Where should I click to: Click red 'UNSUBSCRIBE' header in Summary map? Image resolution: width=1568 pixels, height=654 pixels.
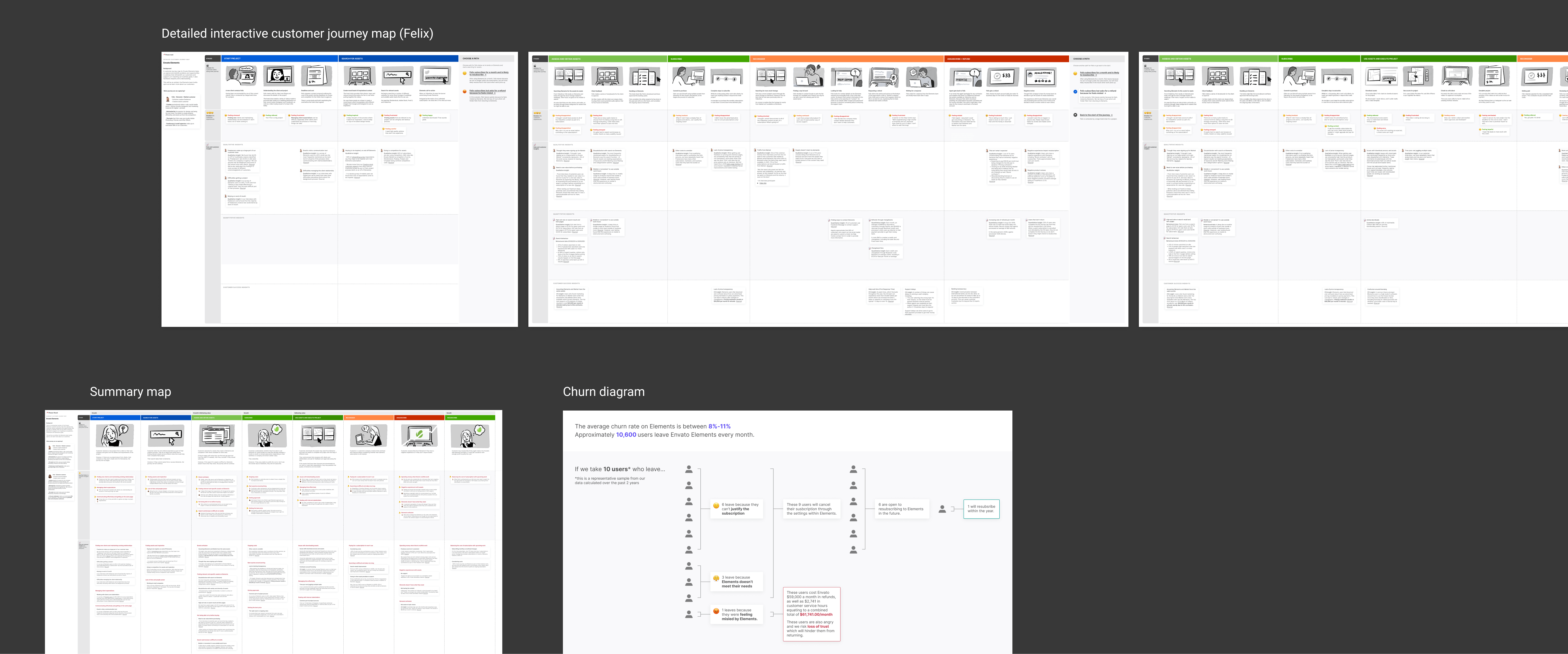[419, 418]
